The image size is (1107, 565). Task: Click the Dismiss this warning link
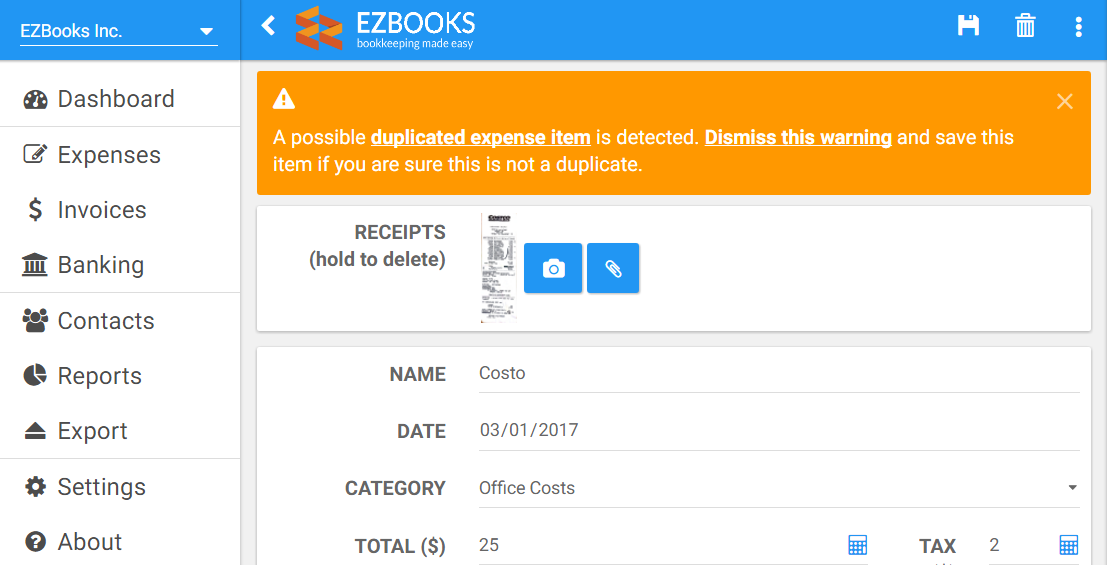(798, 137)
